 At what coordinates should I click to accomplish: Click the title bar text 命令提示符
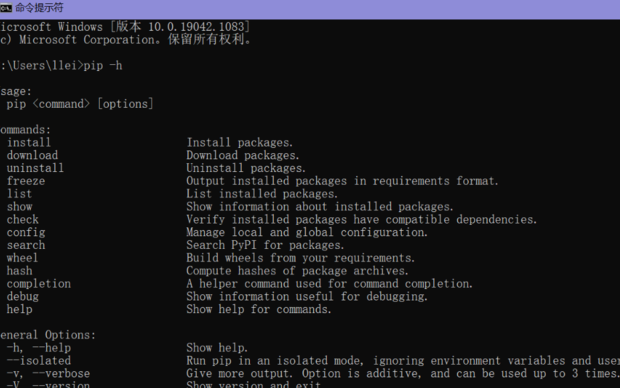39,8
